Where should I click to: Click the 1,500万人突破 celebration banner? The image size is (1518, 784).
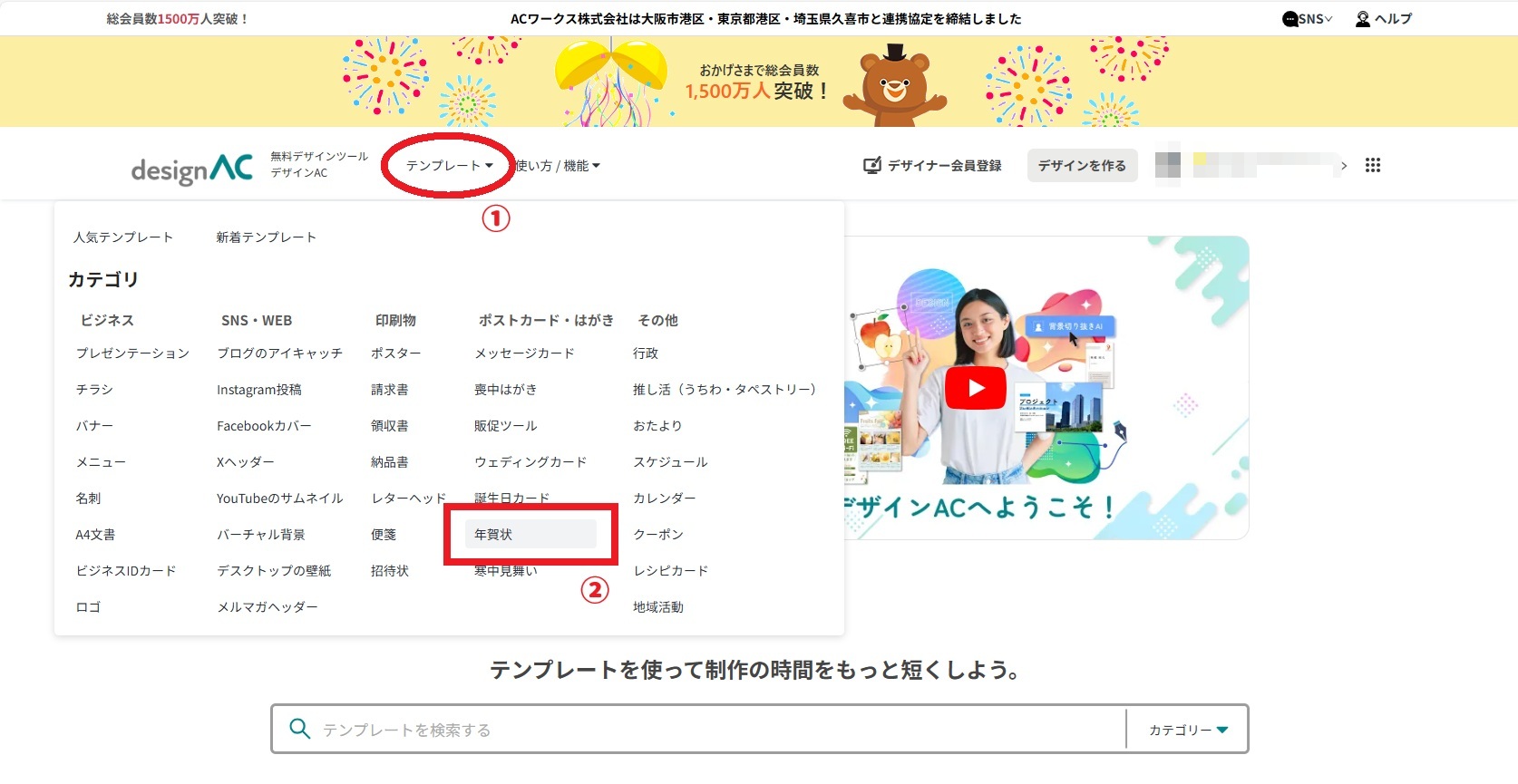tap(758, 82)
